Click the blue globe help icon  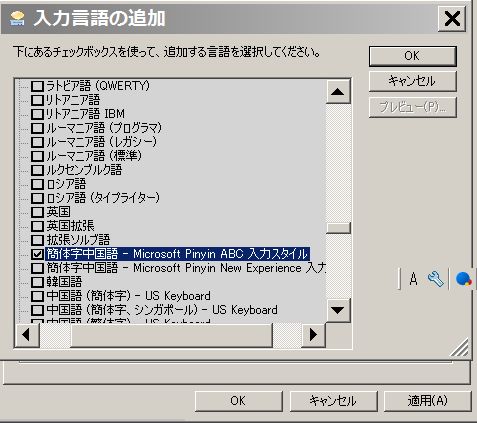click(x=463, y=279)
